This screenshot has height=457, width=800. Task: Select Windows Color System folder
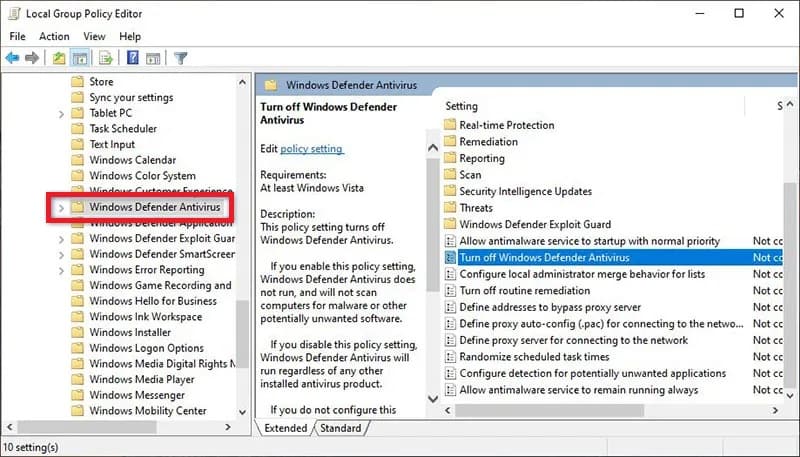pyautogui.click(x=142, y=175)
